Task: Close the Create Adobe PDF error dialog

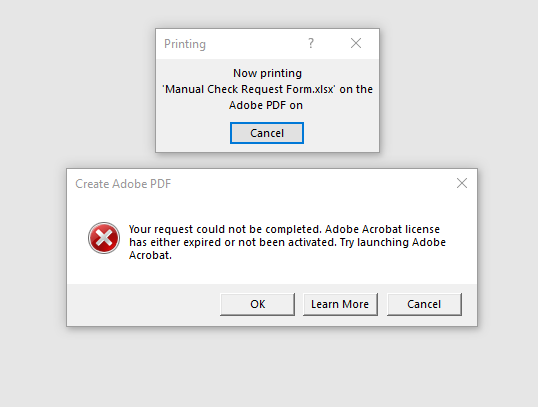Action: 462,183
